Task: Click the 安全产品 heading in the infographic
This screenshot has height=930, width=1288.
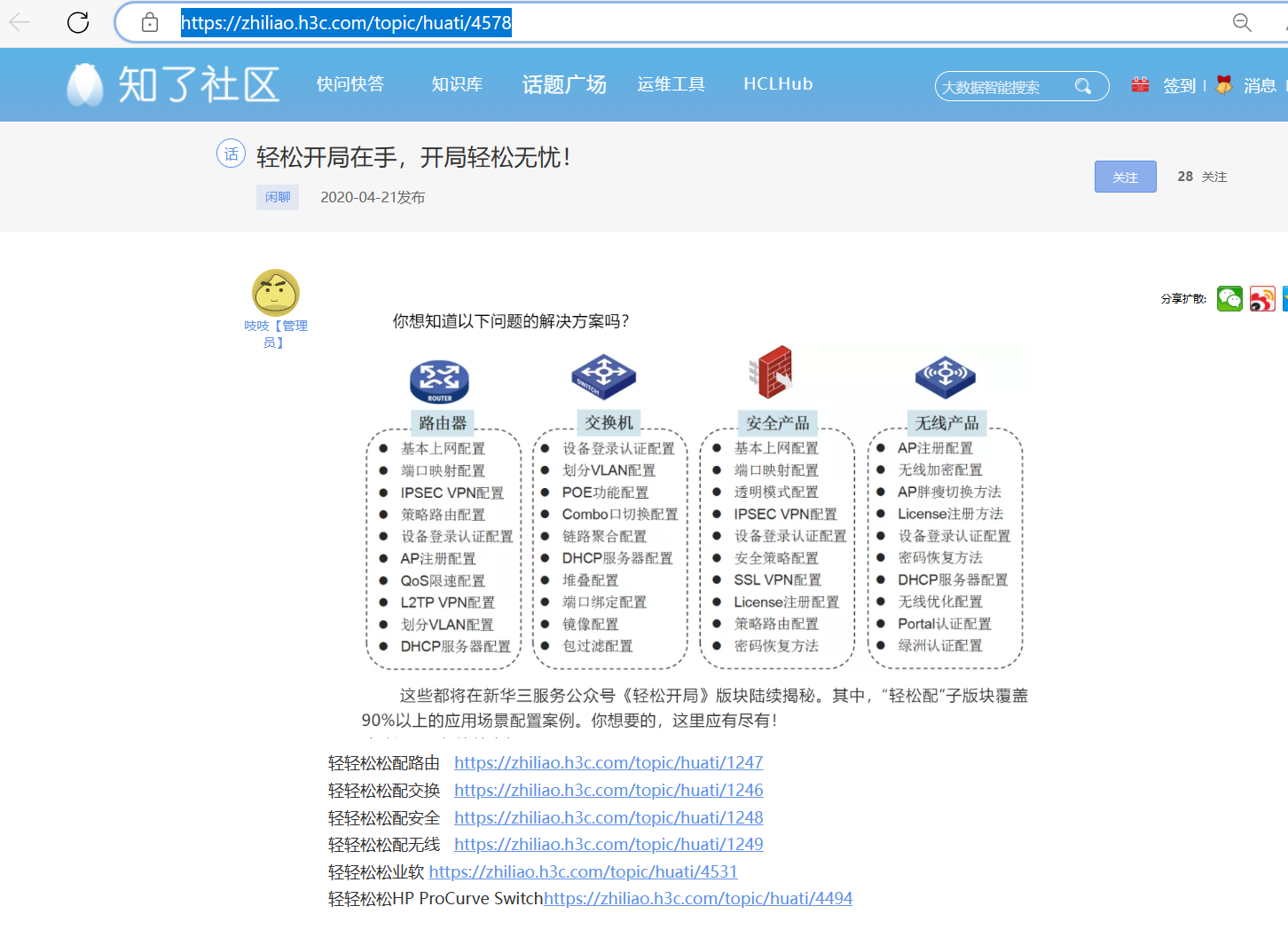Action: click(x=778, y=423)
